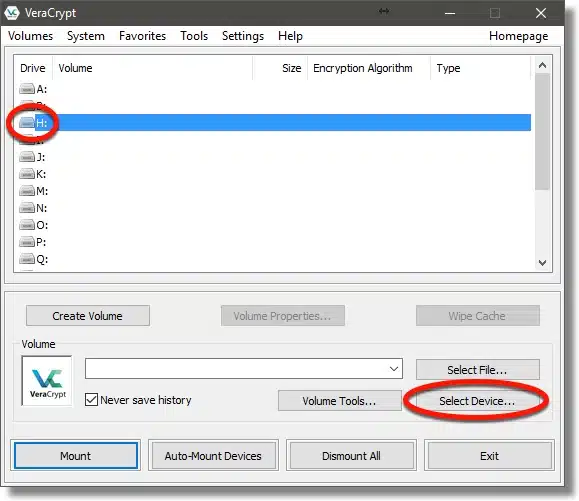
Task: Select the H: drive slot icon
Action: click(x=27, y=123)
